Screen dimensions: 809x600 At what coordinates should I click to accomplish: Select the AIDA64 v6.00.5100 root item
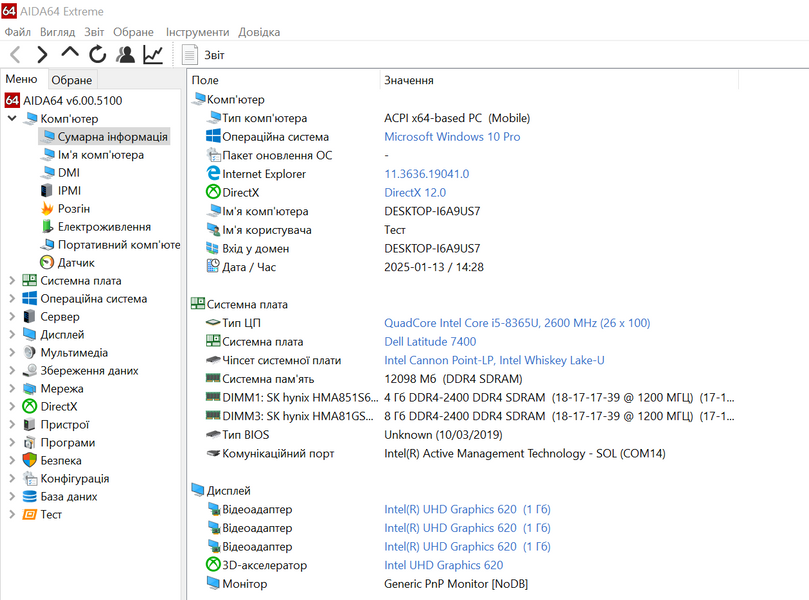[64, 100]
